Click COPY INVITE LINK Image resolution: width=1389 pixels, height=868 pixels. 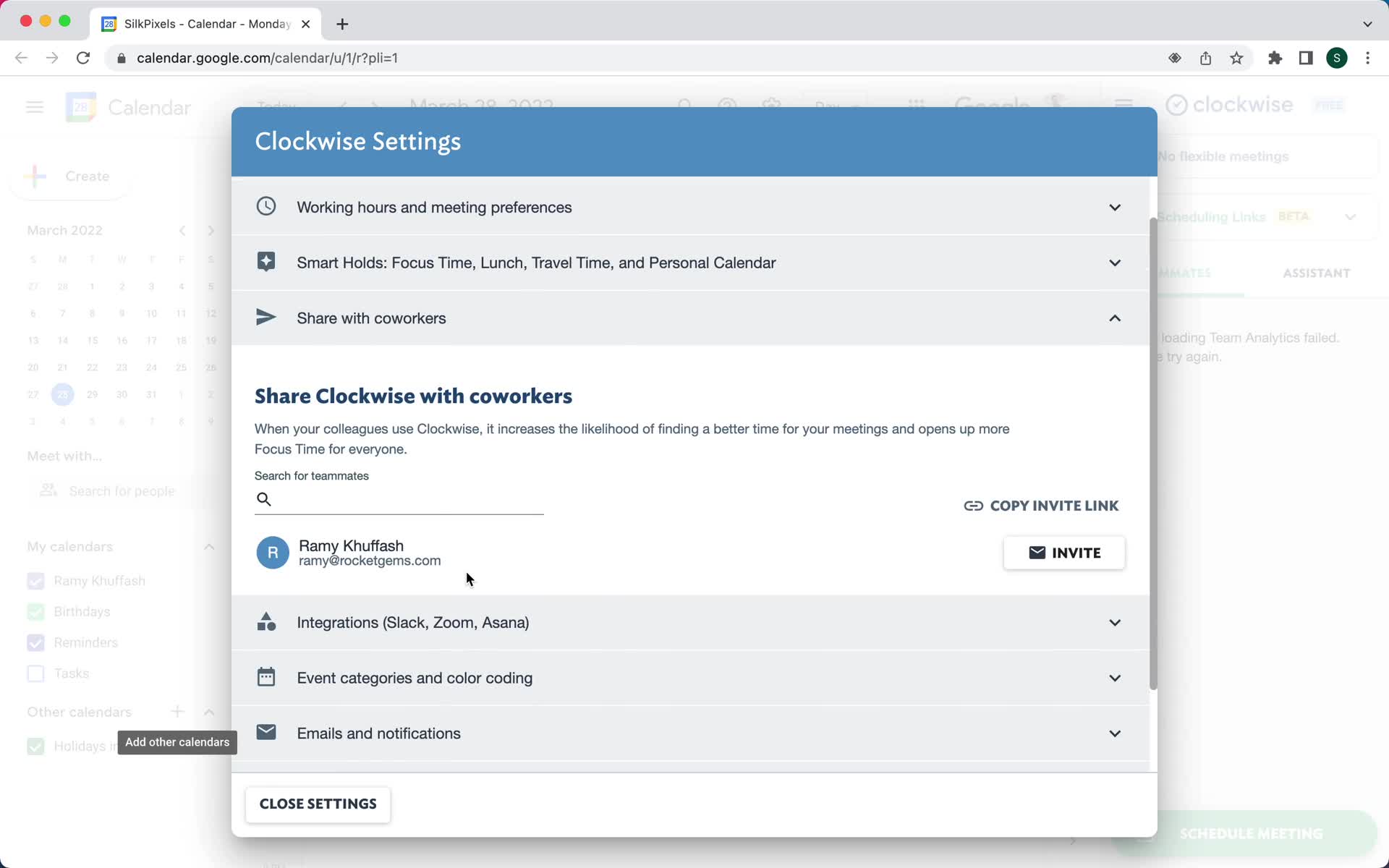pyautogui.click(x=1041, y=506)
